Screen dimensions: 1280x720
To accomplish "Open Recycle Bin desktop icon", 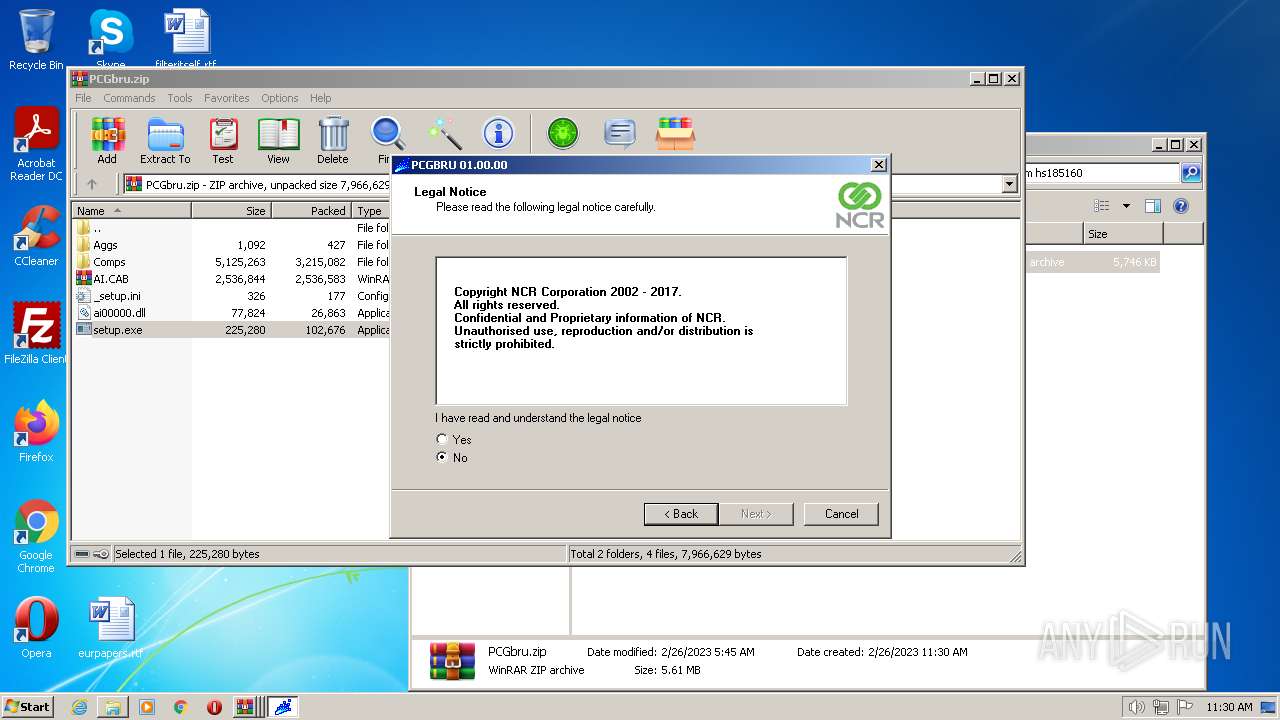I will tap(36, 40).
